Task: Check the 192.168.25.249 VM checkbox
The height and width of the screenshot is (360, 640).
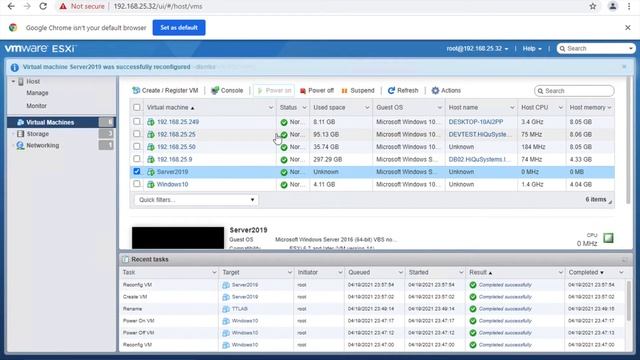Action: 137,122
